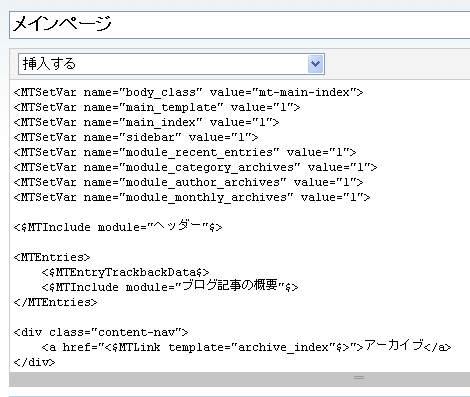Click the sidebar MTSetVar line

tap(136, 137)
